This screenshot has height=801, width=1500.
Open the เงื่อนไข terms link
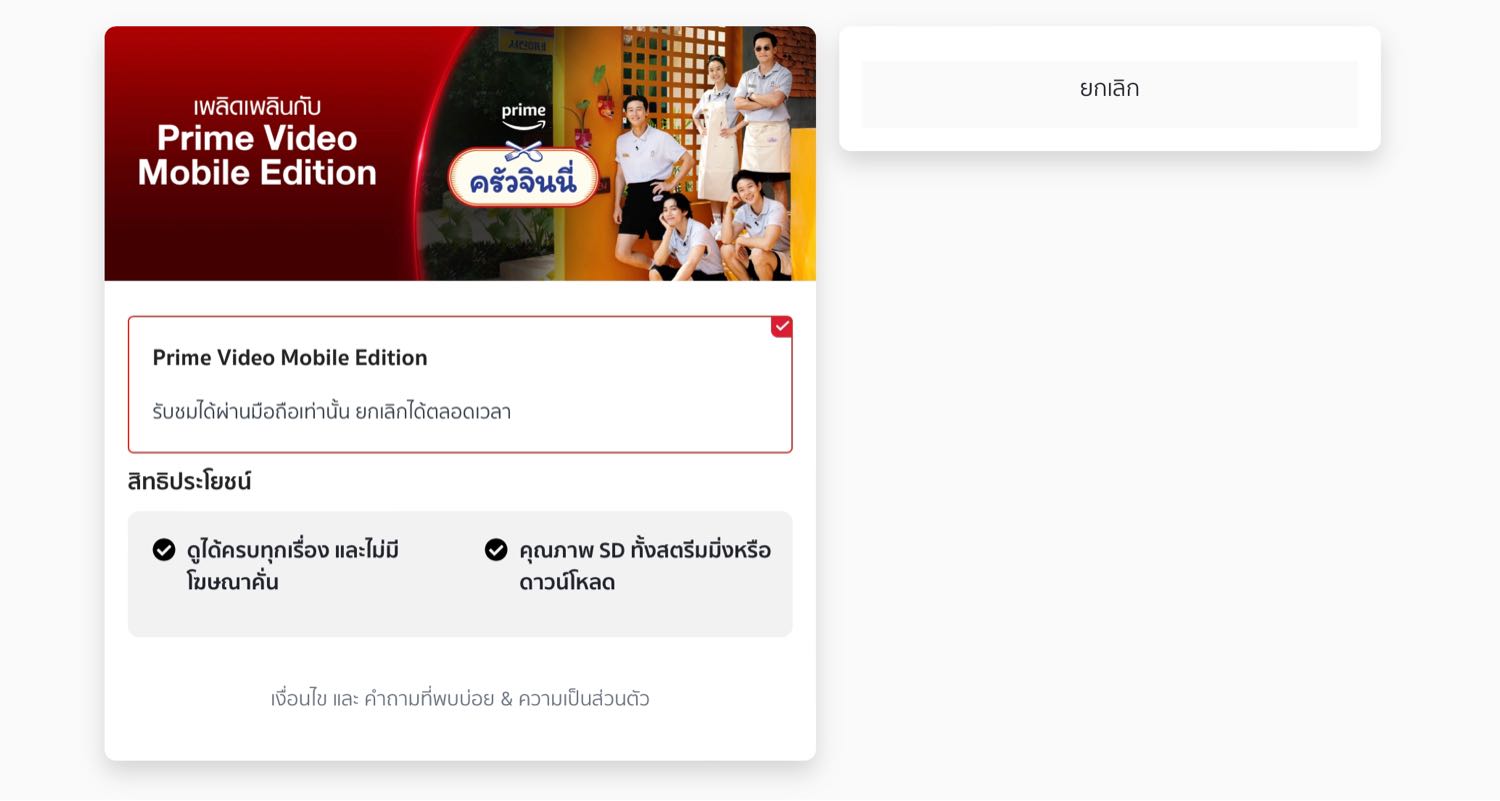(298, 698)
